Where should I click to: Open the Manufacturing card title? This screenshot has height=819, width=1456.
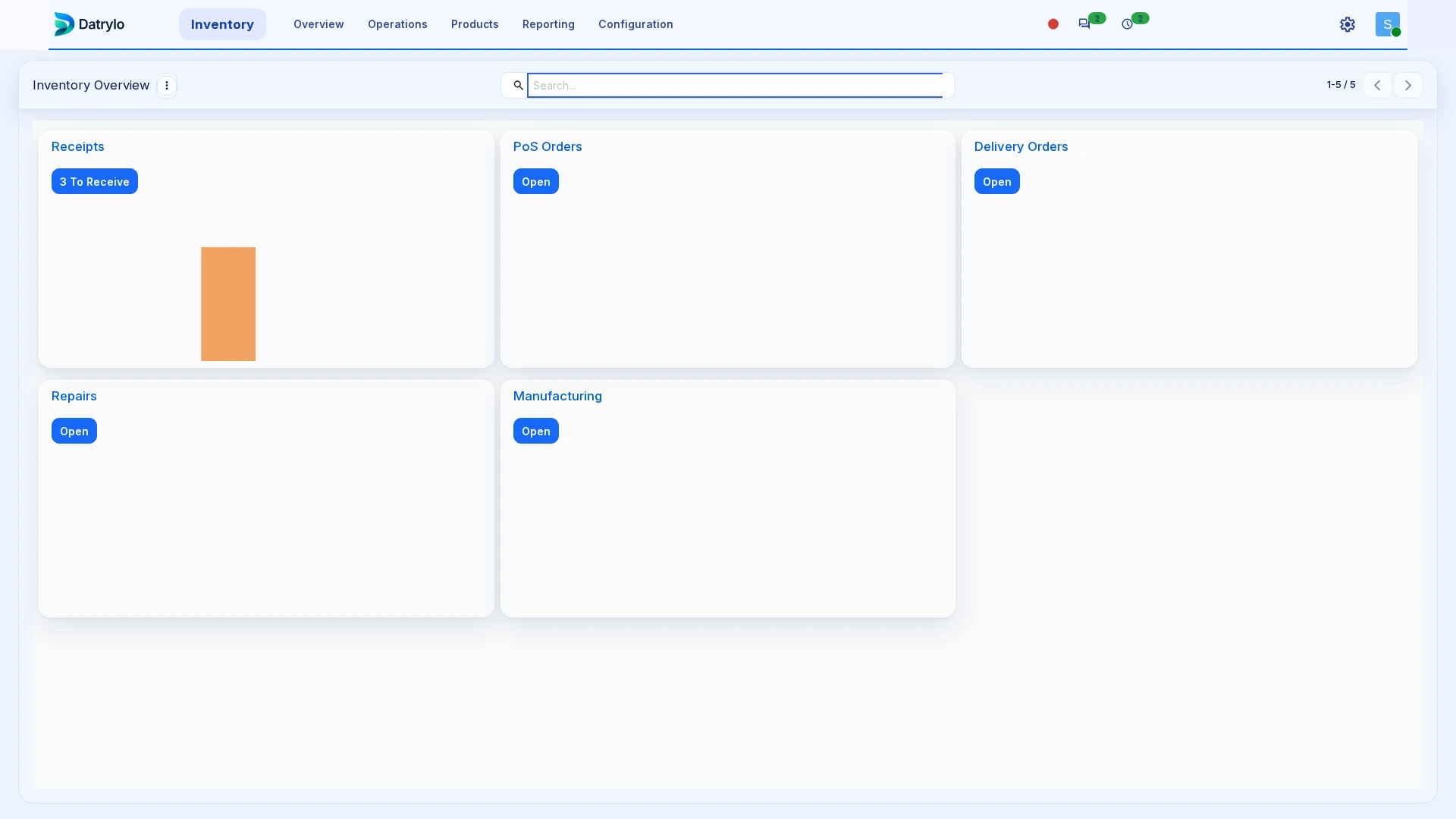click(557, 396)
